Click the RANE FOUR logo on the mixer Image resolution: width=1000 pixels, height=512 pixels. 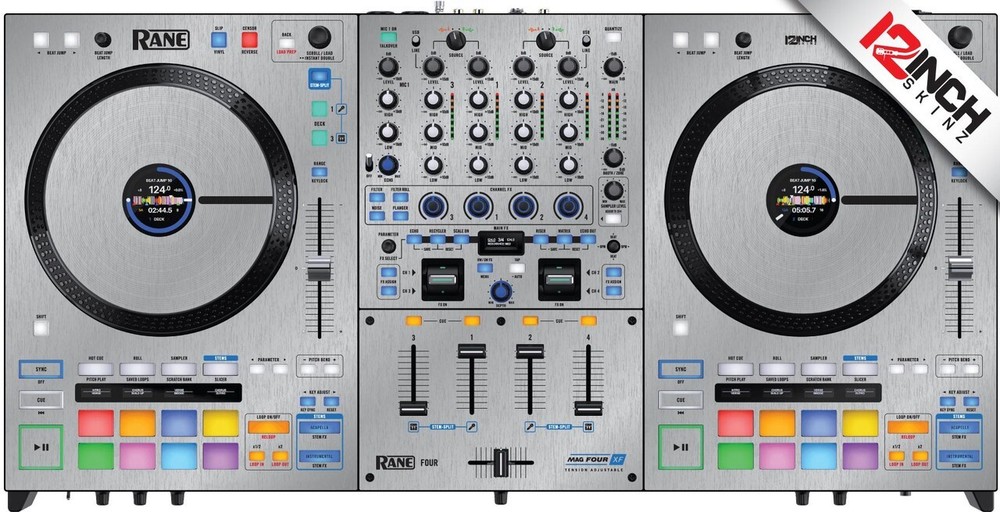[x=407, y=463]
